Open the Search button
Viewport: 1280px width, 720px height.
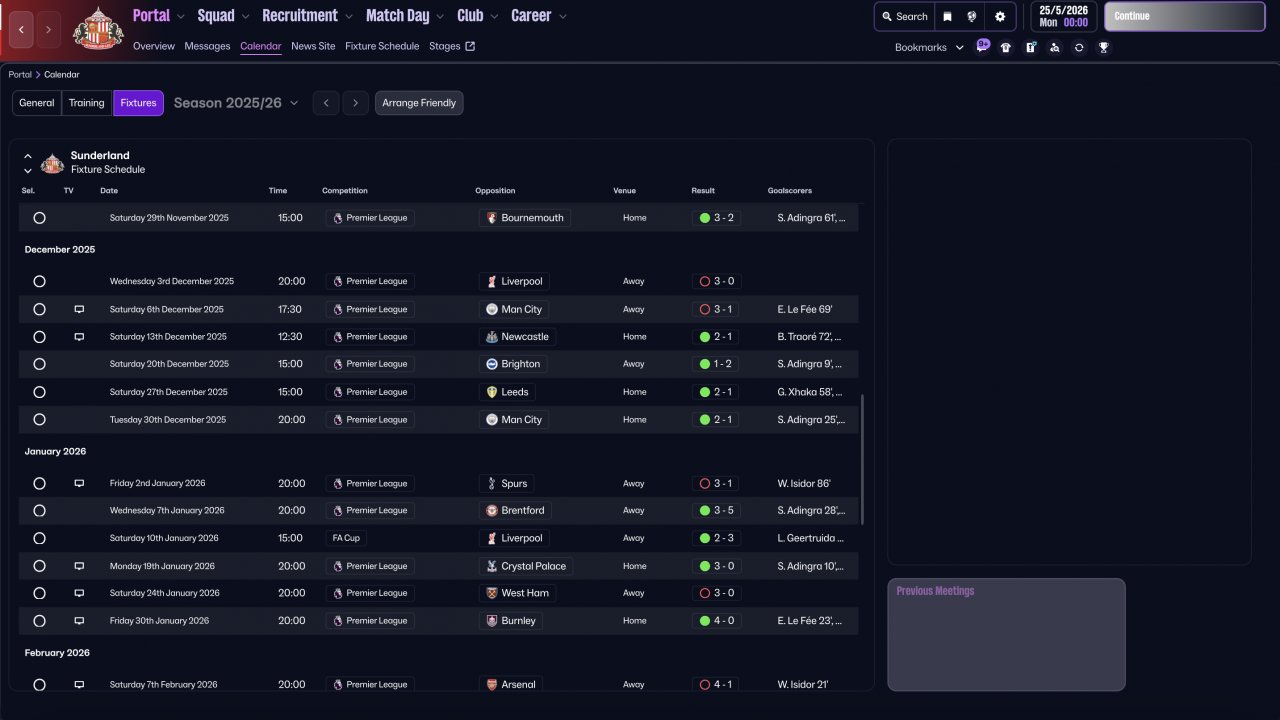[x=905, y=17]
